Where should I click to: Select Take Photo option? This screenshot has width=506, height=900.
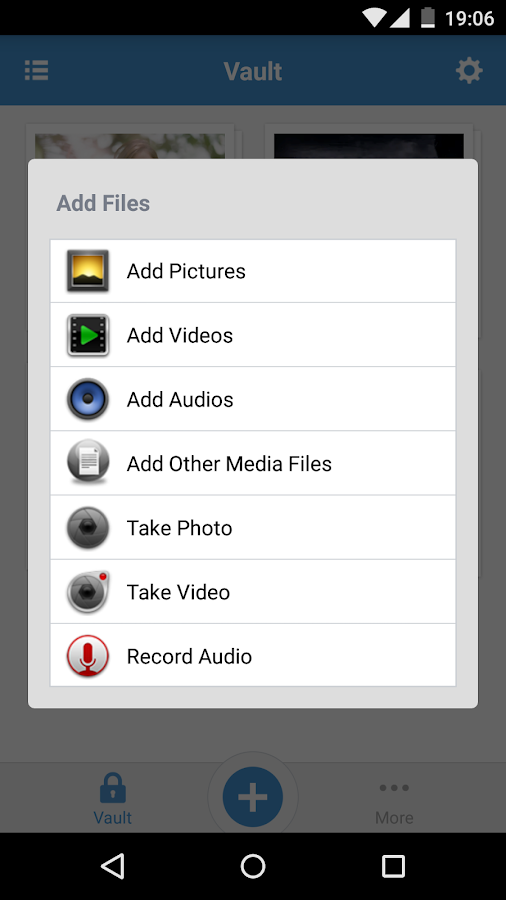click(x=253, y=527)
